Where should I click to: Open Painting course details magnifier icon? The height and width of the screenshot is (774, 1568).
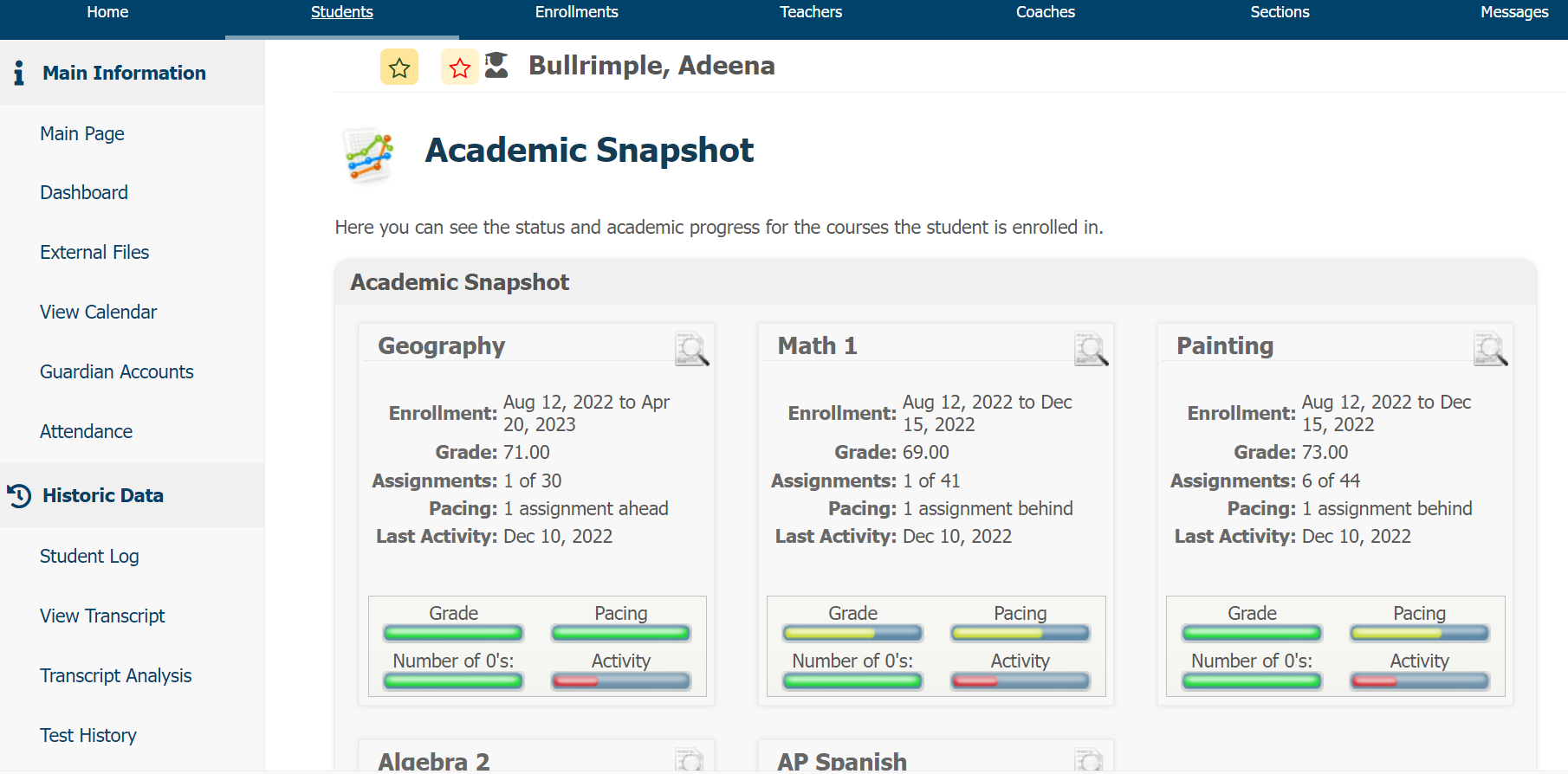tap(1491, 349)
